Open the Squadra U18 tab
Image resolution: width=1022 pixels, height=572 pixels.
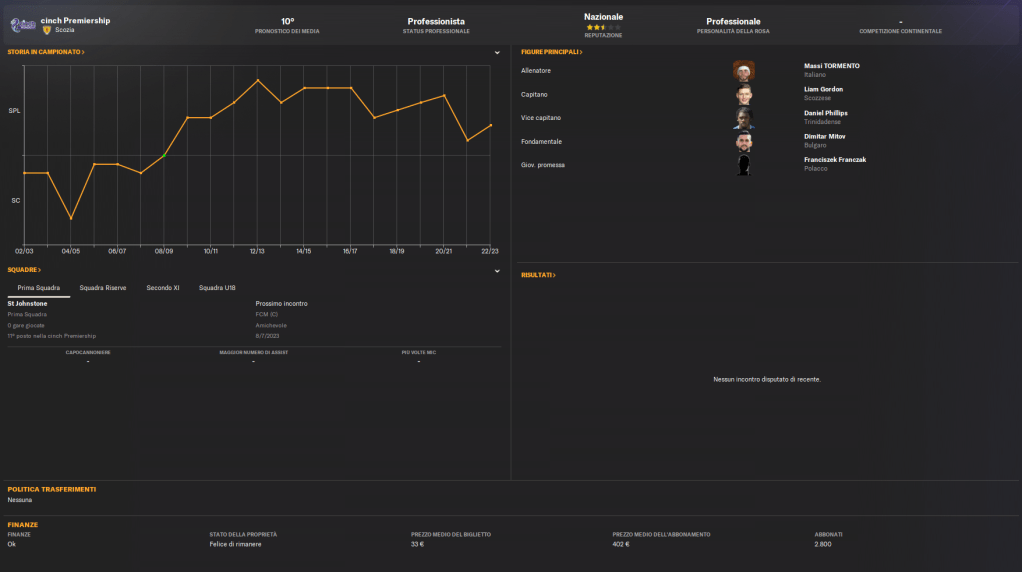coord(217,288)
